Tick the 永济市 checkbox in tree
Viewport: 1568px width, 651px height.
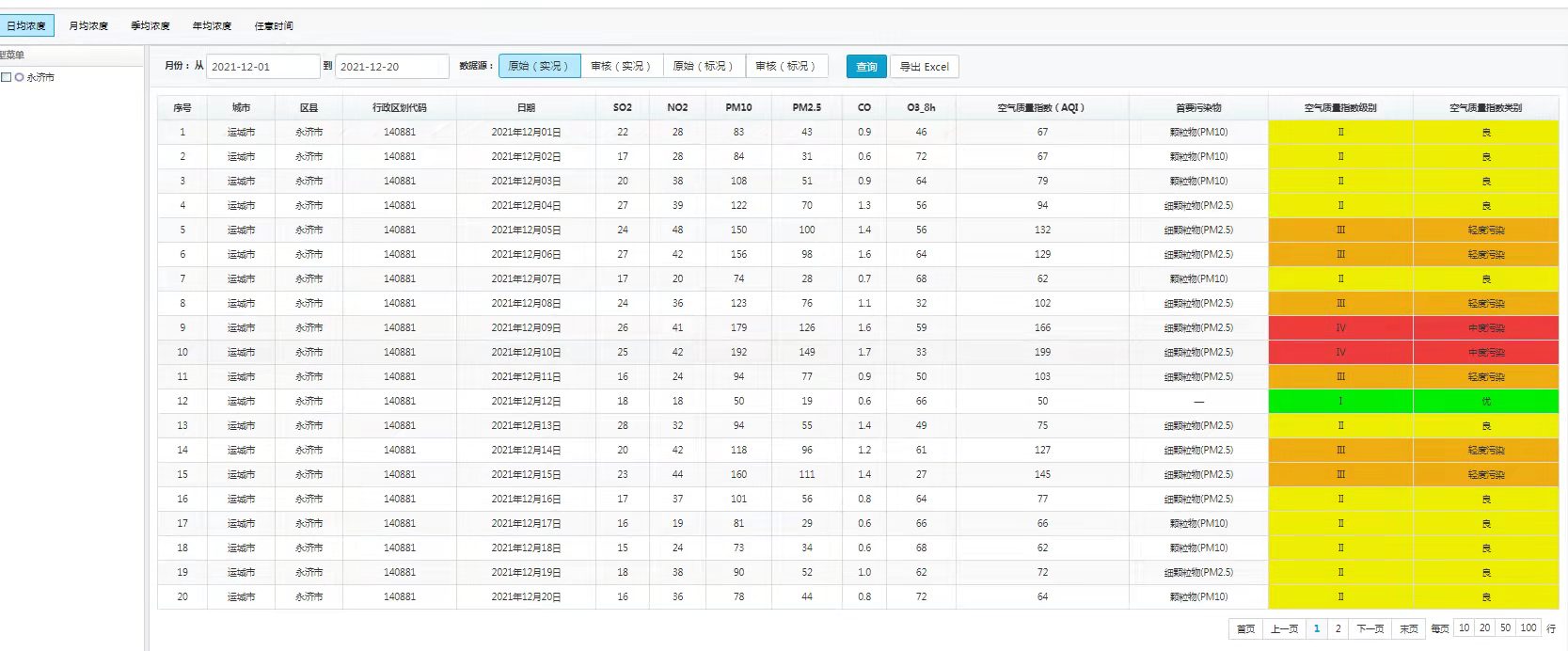pos(6,77)
